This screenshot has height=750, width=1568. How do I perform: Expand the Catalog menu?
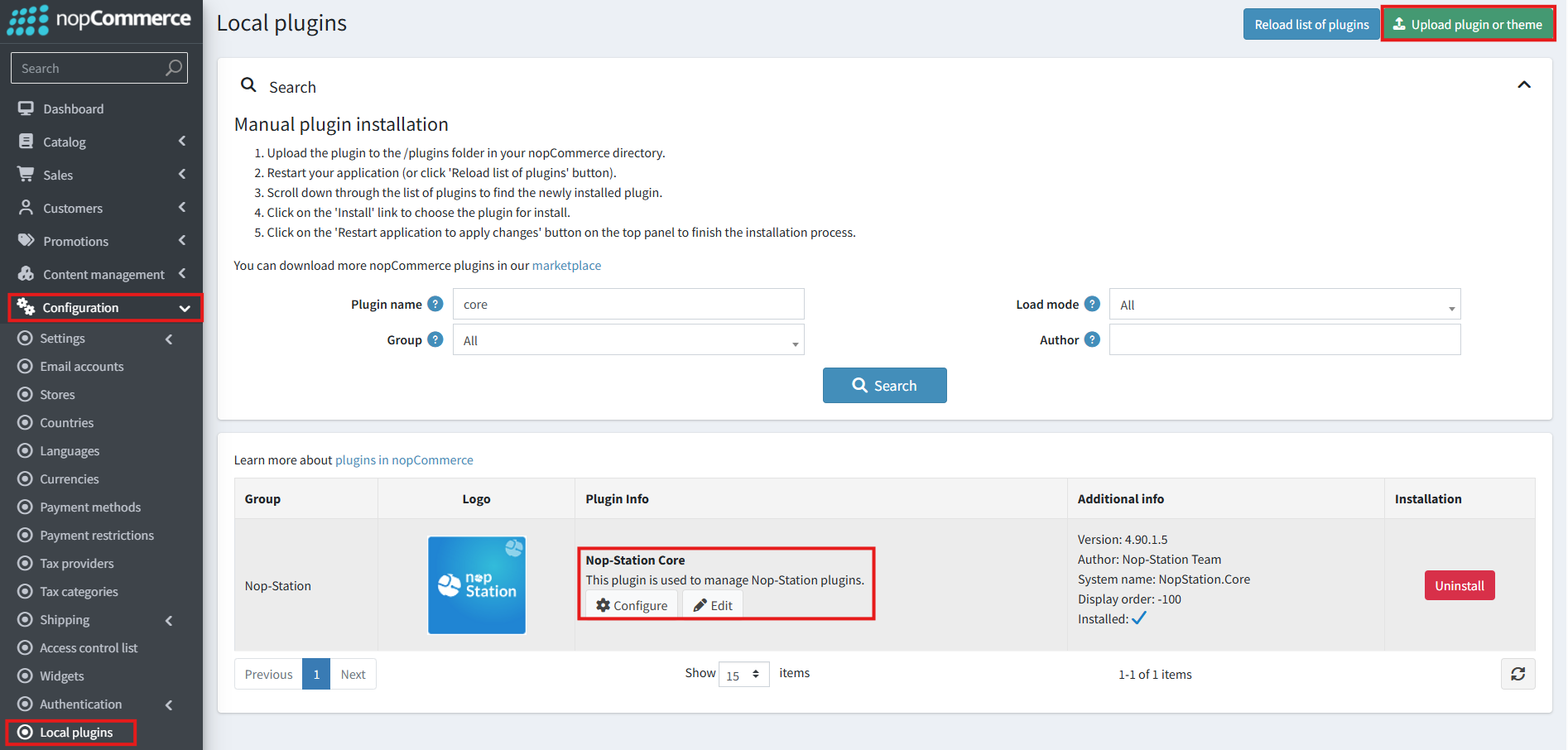[101, 142]
